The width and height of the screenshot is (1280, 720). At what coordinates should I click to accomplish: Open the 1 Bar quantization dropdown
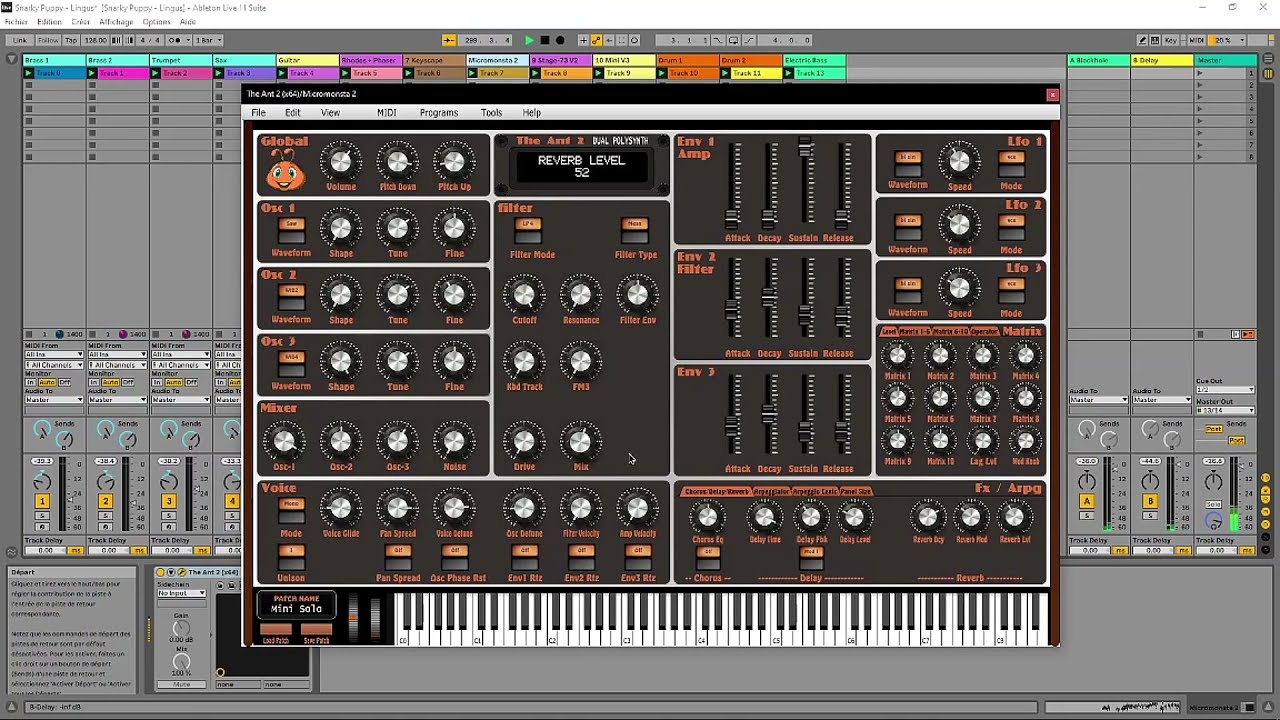(x=208, y=40)
